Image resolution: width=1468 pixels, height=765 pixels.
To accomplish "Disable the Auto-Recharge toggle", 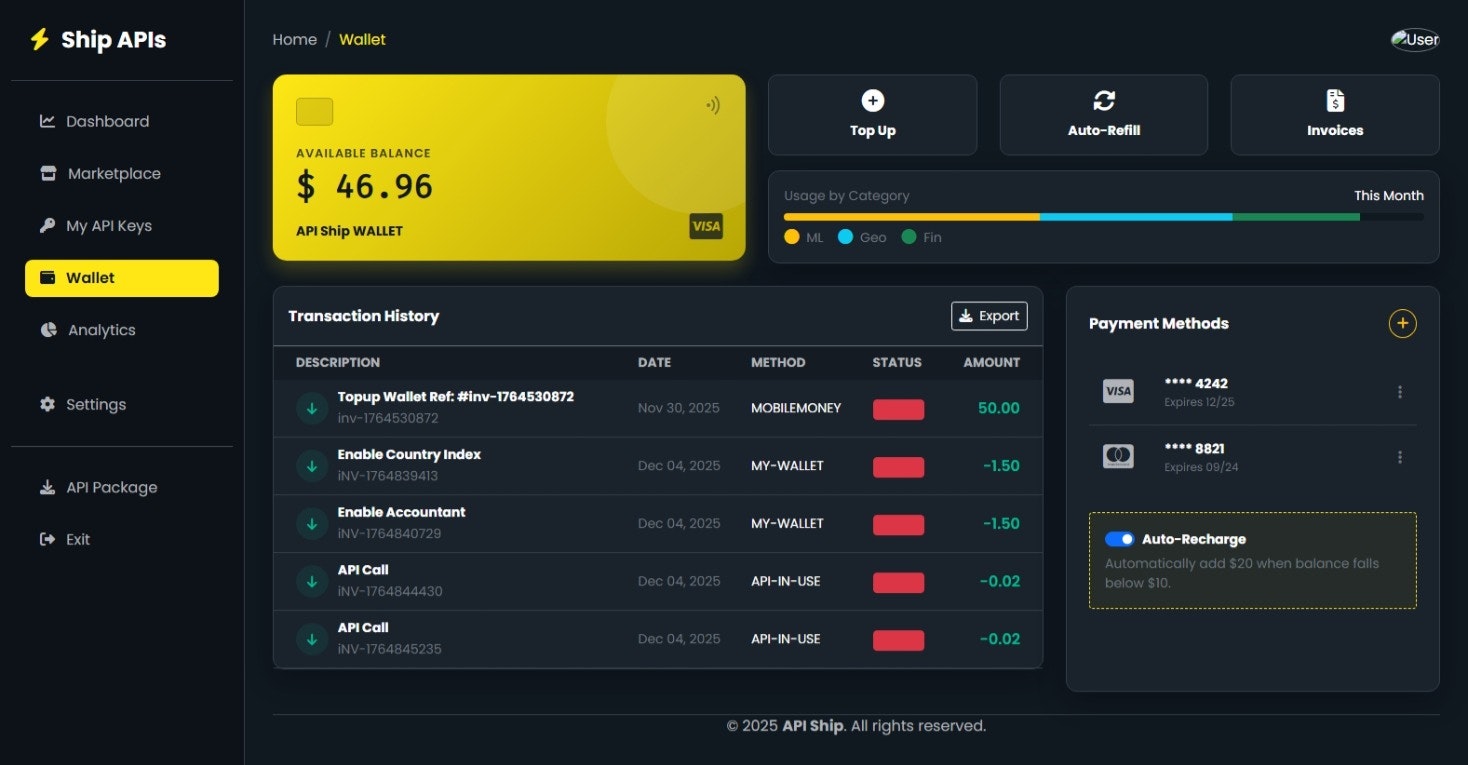I will tap(1118, 539).
